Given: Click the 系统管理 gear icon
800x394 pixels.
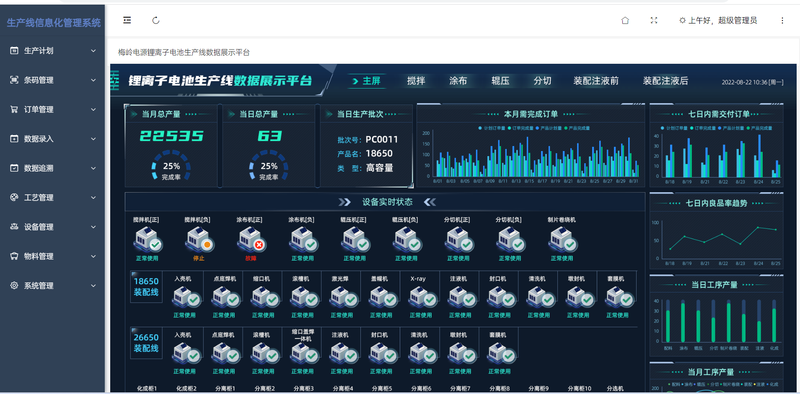Looking at the screenshot, I should pyautogui.click(x=14, y=285).
